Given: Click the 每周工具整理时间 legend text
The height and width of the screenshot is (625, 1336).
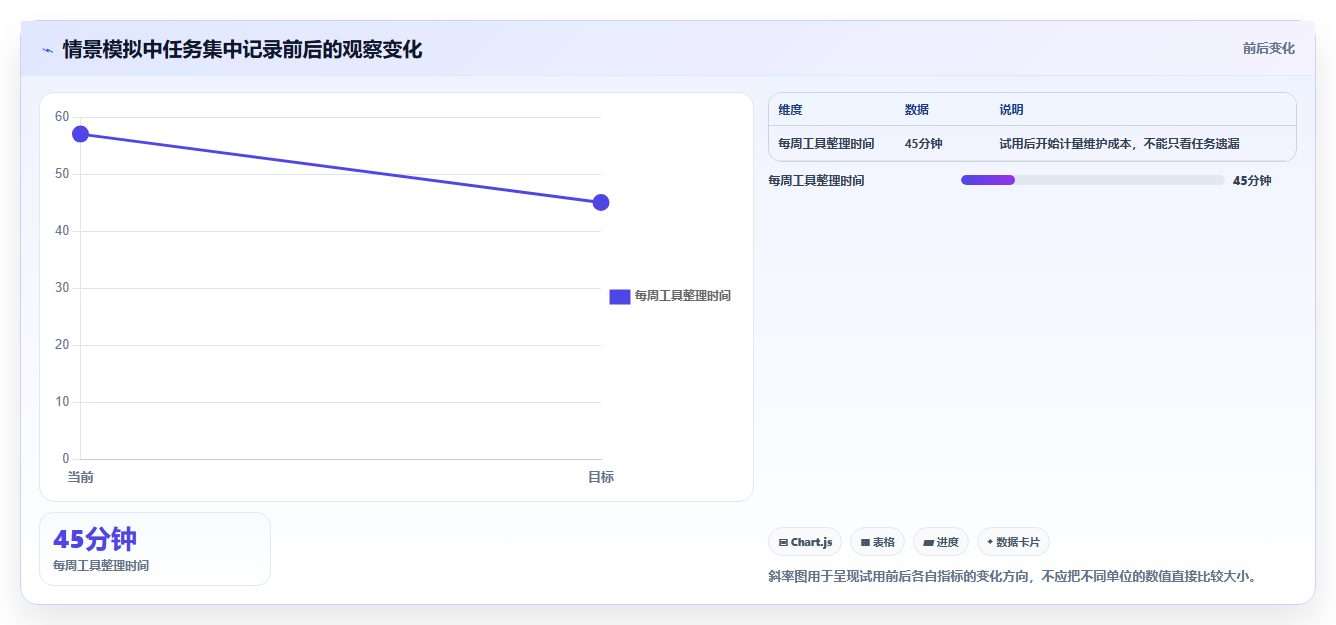Looking at the screenshot, I should point(683,296).
